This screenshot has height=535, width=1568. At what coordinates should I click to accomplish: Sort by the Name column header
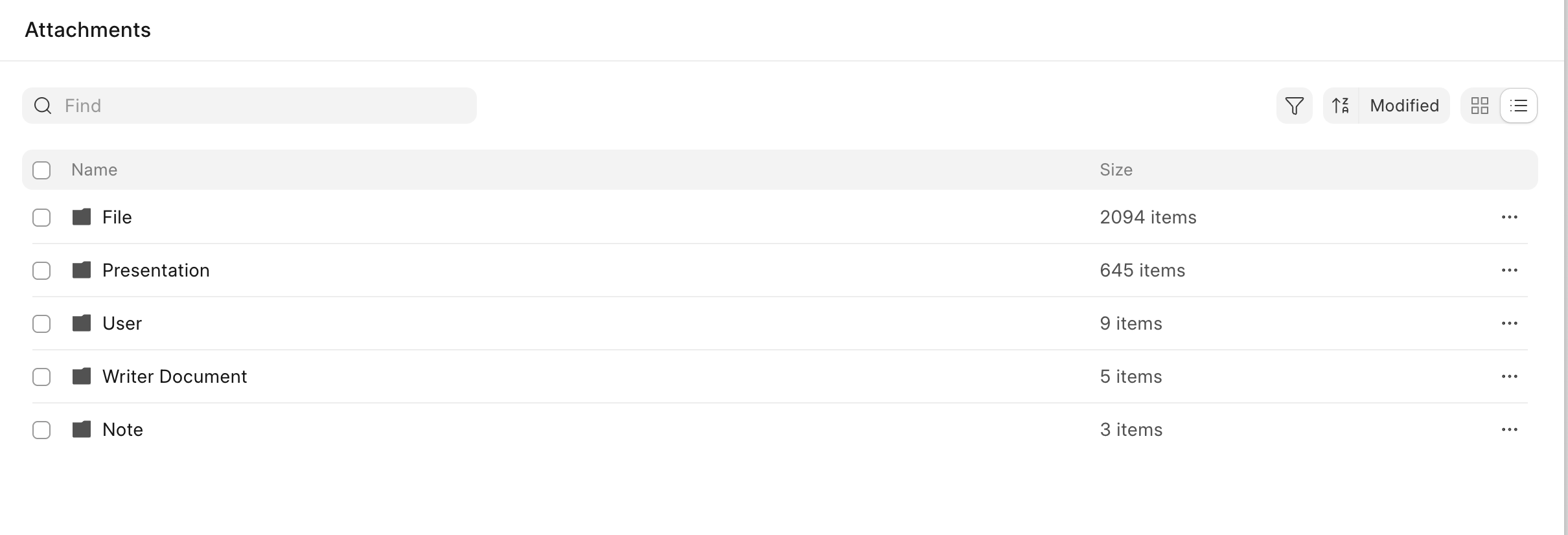tap(95, 170)
